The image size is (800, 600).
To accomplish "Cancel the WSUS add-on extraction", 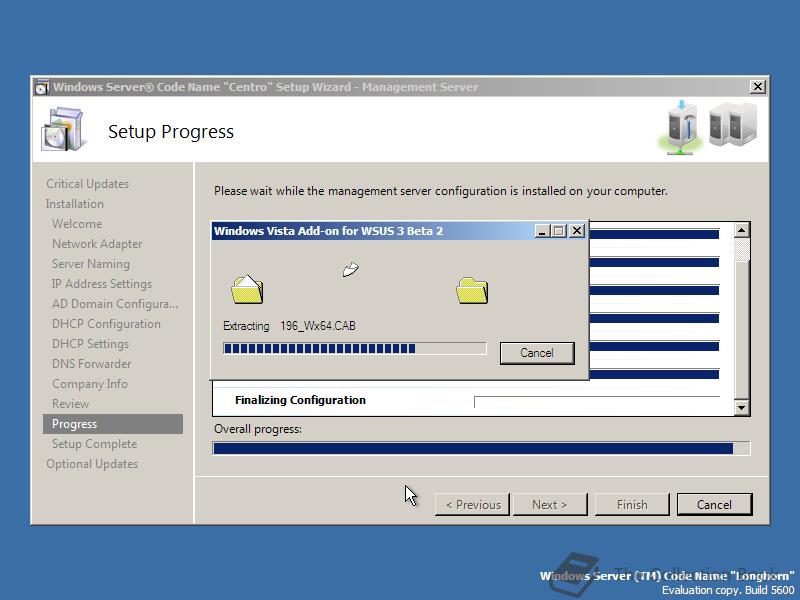I will (537, 353).
